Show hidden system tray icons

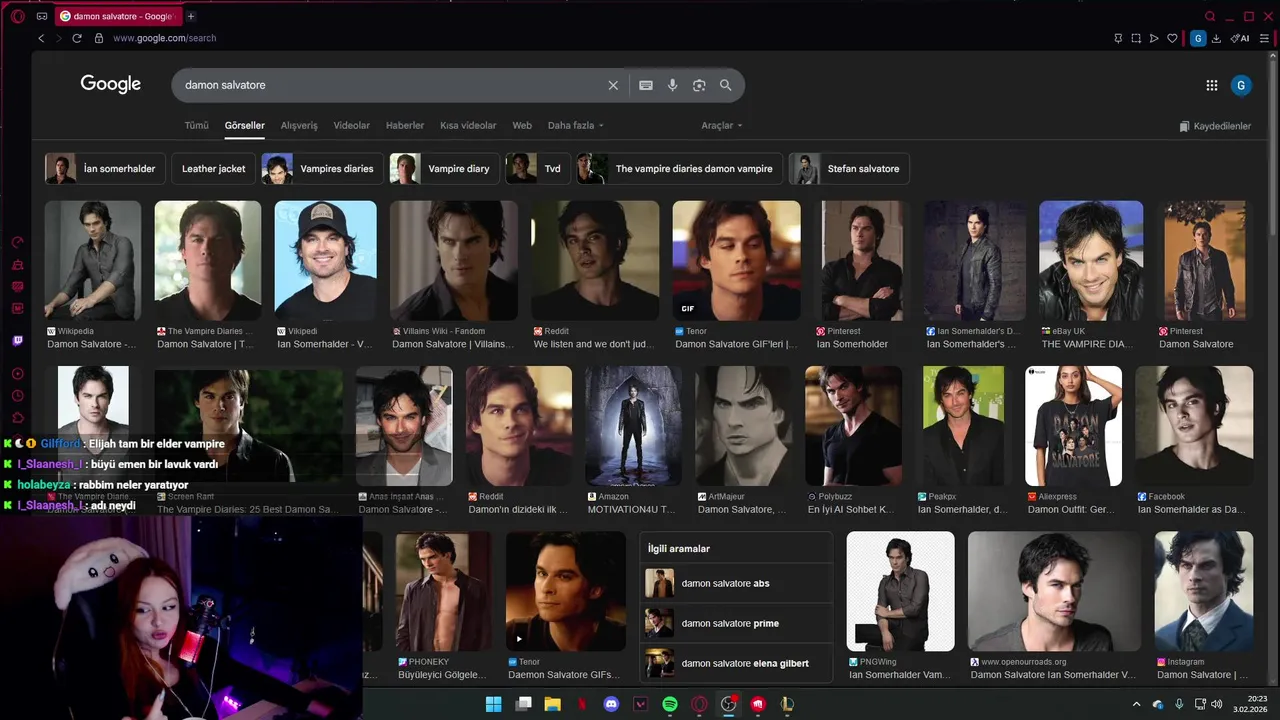tap(1136, 704)
